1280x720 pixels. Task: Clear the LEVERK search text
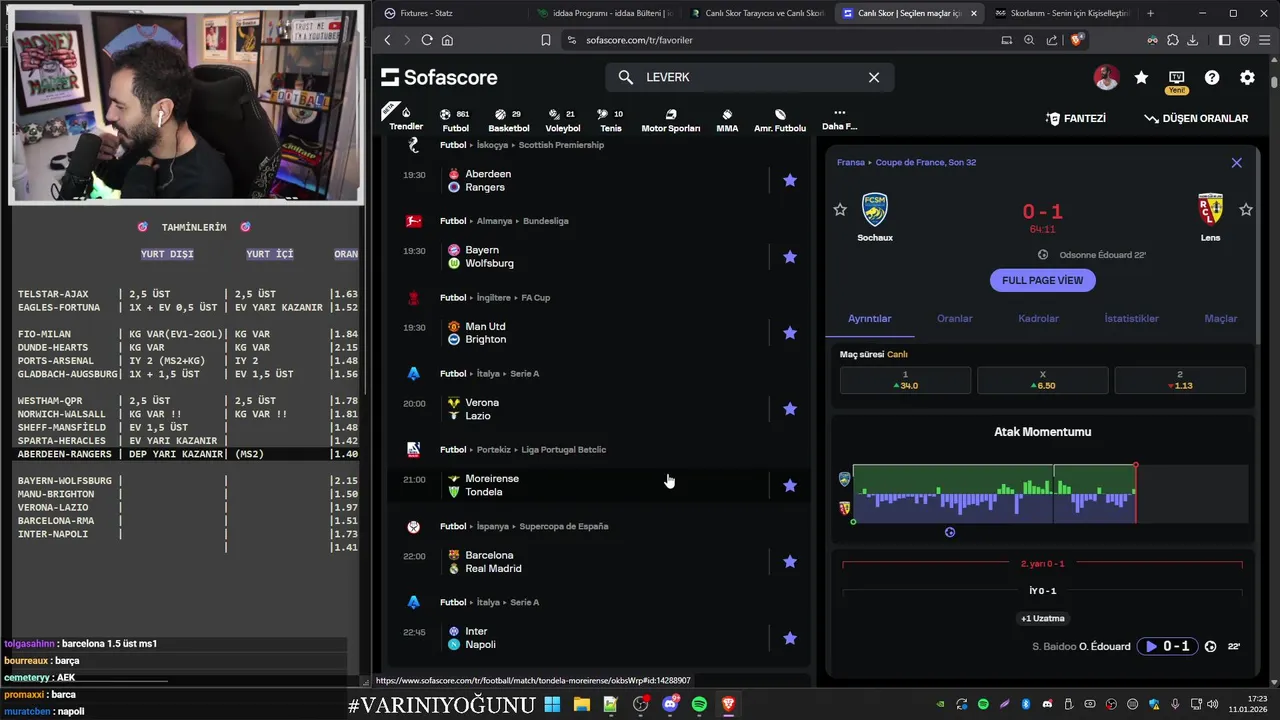click(874, 77)
